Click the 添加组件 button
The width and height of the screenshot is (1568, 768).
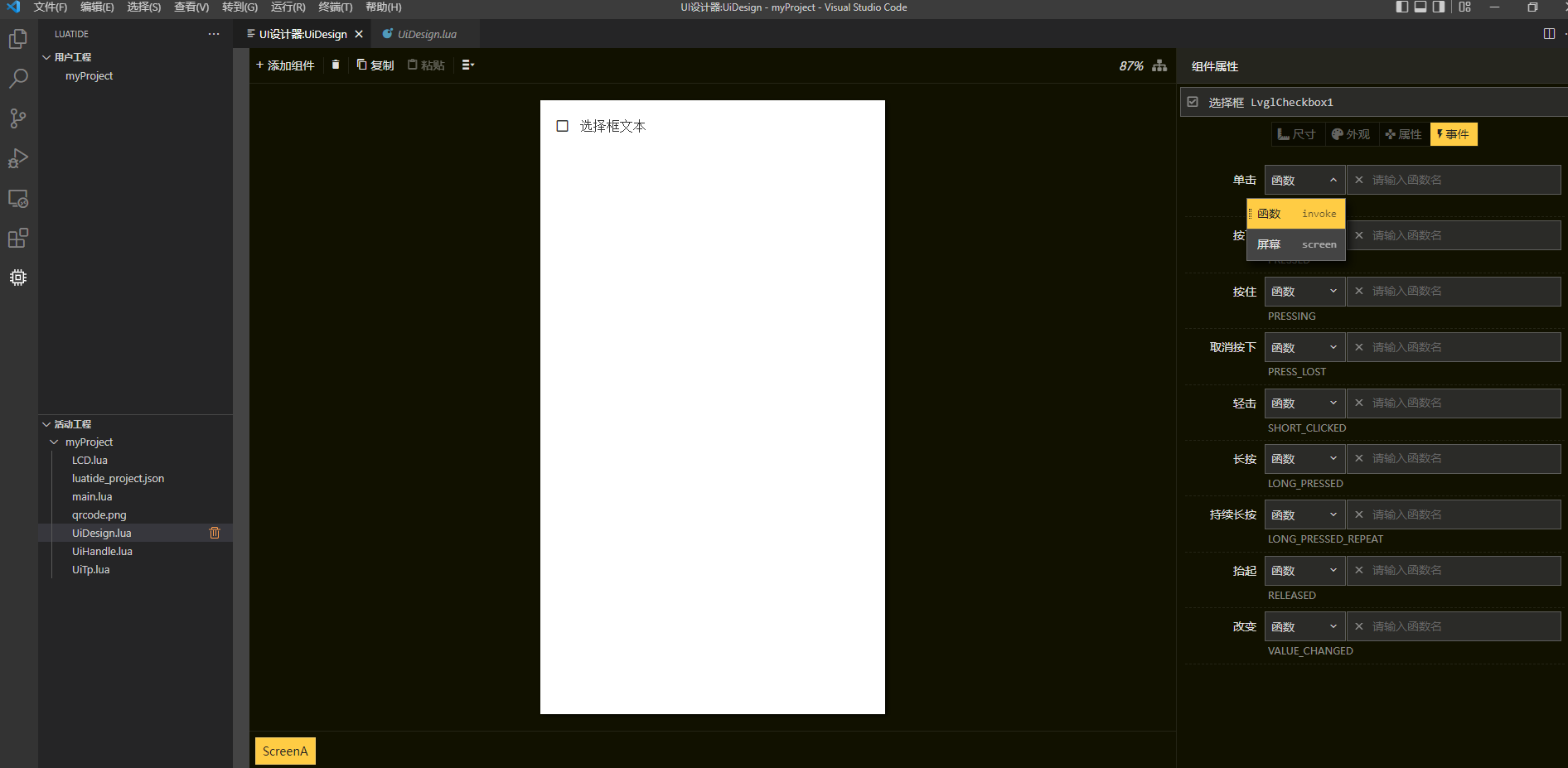[285, 65]
